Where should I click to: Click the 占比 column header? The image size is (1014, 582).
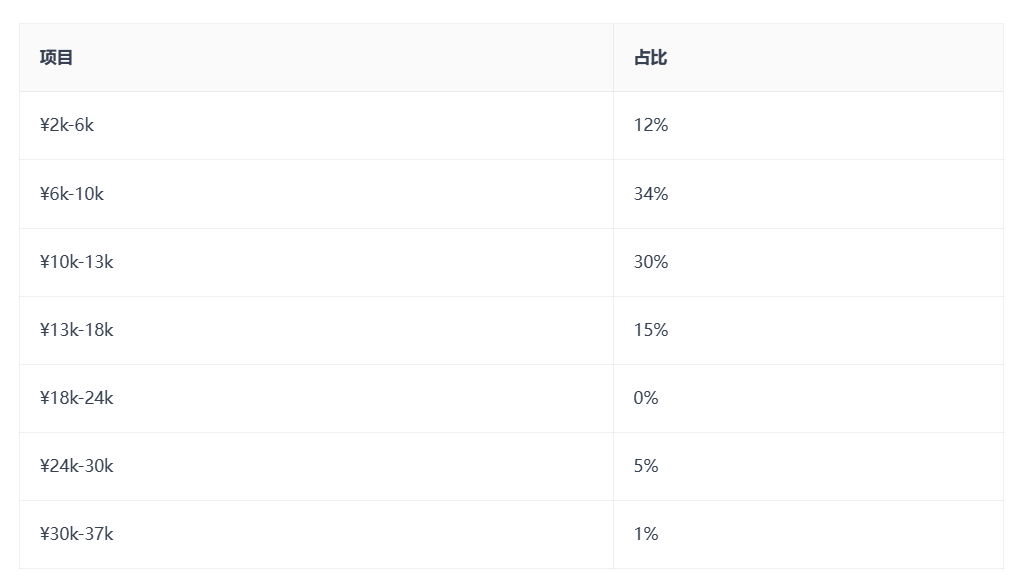pyautogui.click(x=650, y=58)
